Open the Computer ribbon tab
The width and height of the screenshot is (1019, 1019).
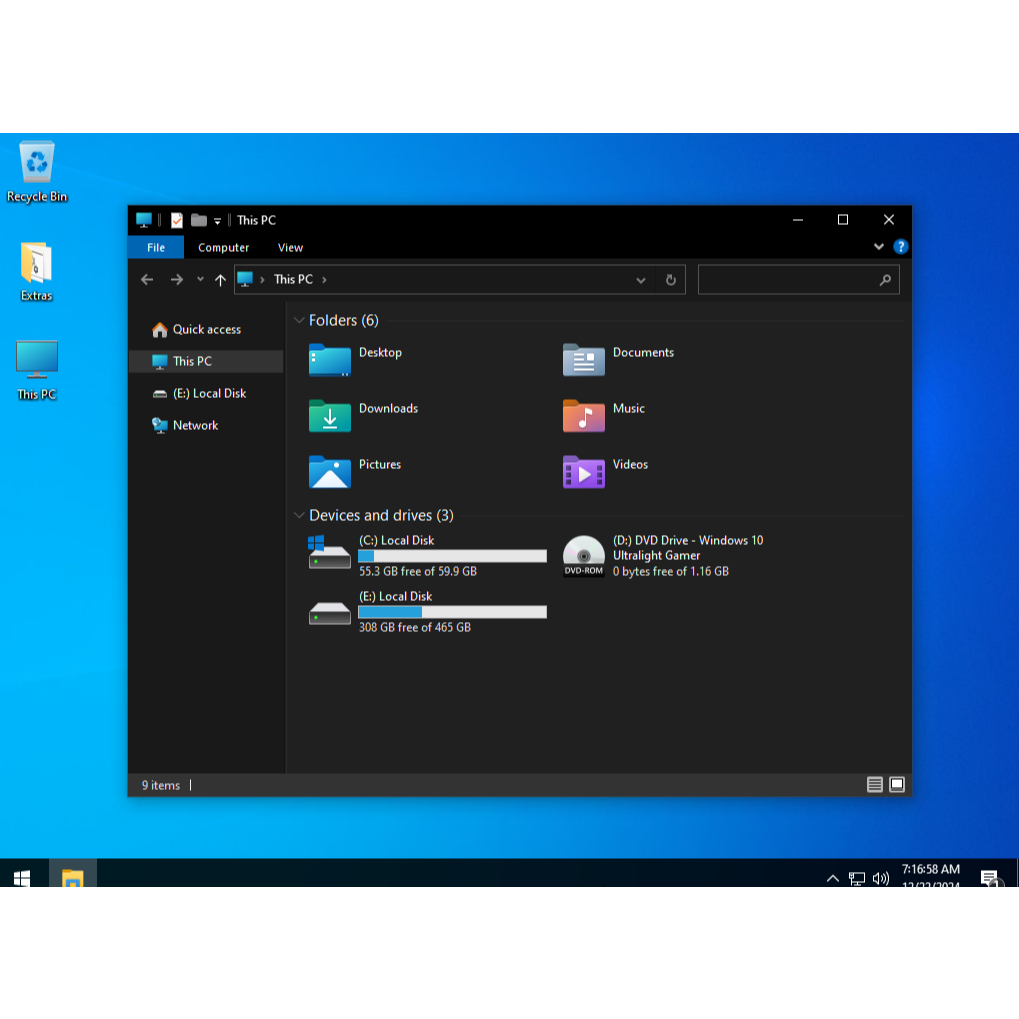(224, 248)
